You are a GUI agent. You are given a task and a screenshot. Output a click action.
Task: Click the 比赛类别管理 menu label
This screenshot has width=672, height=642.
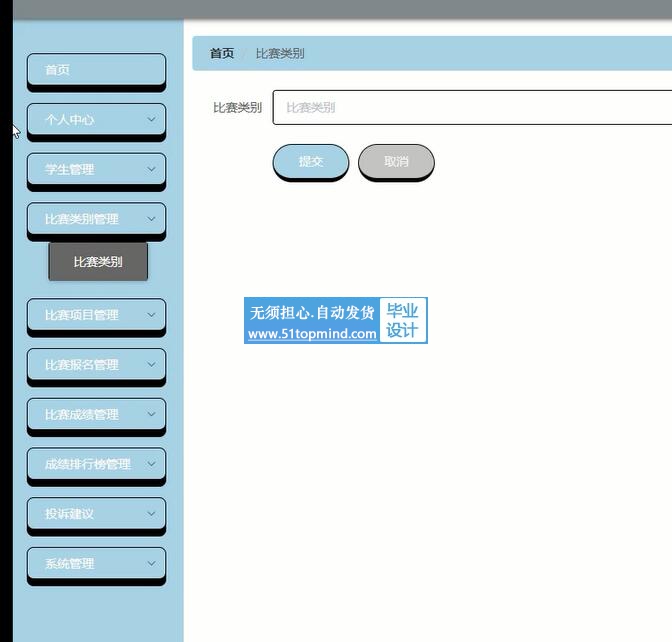82,219
